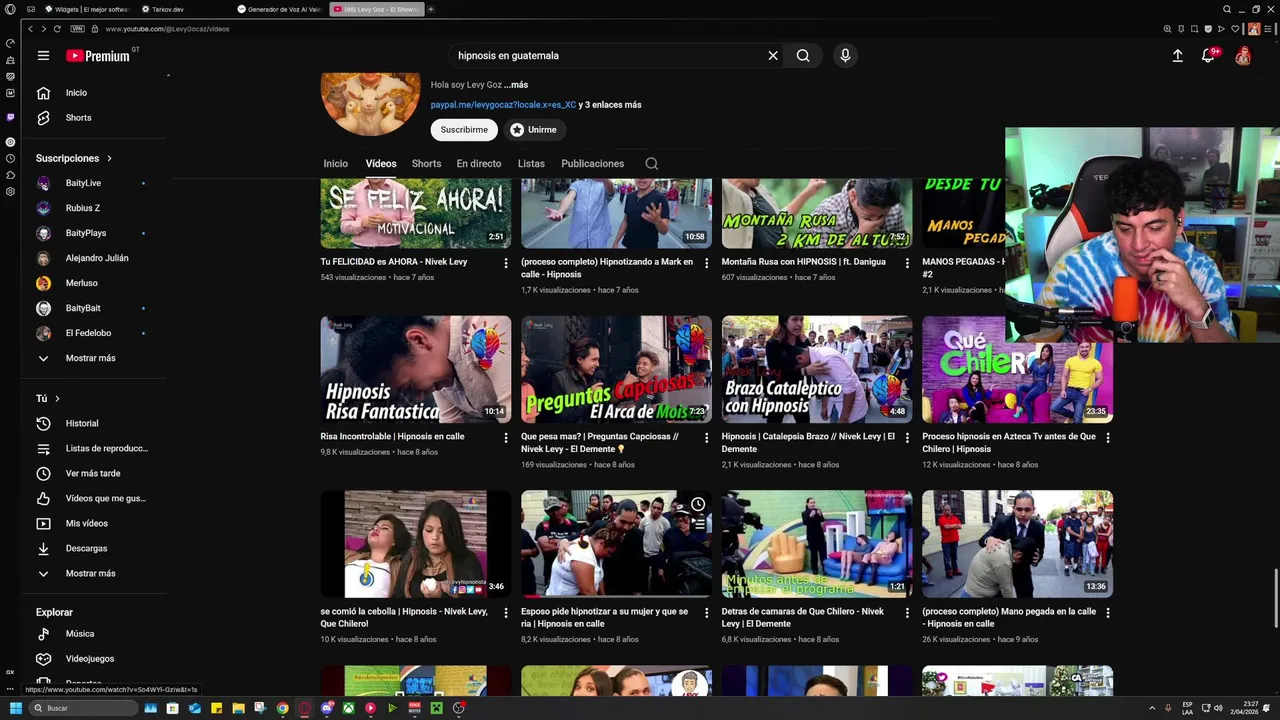The width and height of the screenshot is (1280, 720).
Task: Go back with the browser back arrow
Action: click(30, 29)
